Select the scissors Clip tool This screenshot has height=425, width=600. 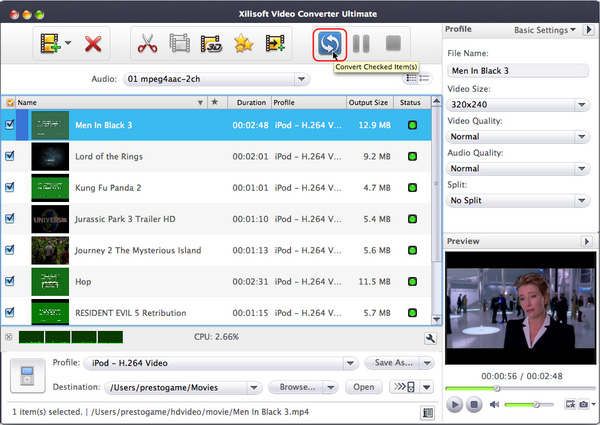point(148,44)
